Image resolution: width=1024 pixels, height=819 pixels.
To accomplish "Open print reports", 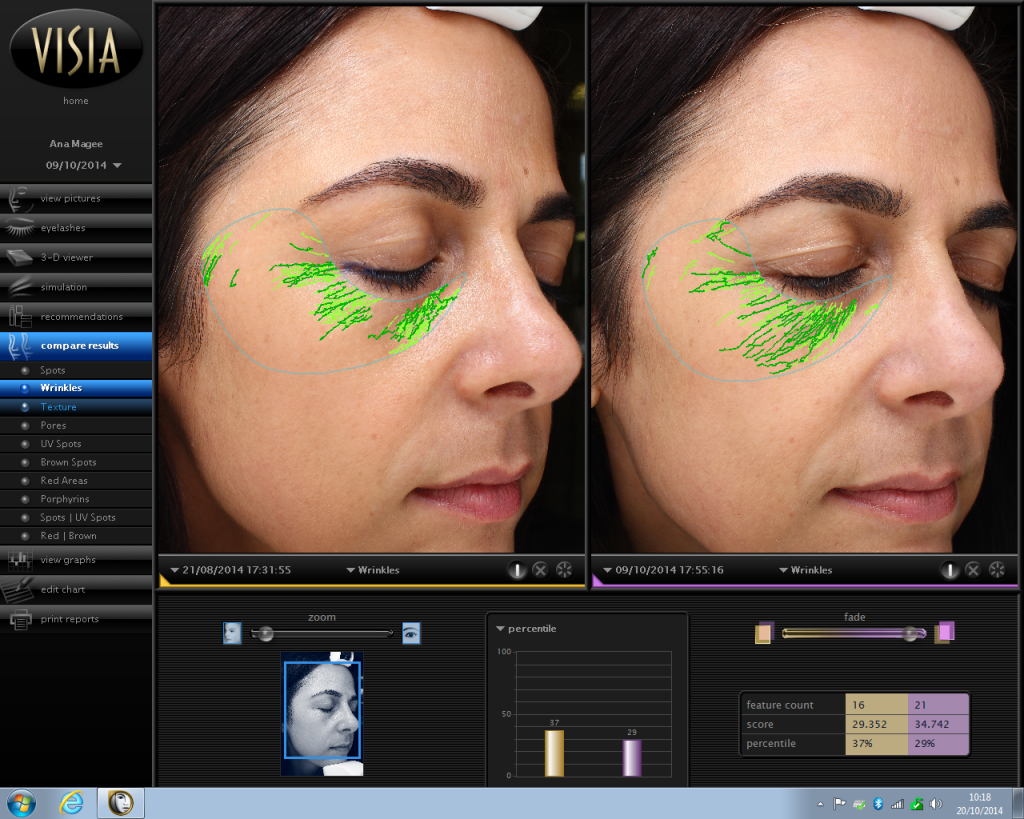I will pyautogui.click(x=68, y=619).
